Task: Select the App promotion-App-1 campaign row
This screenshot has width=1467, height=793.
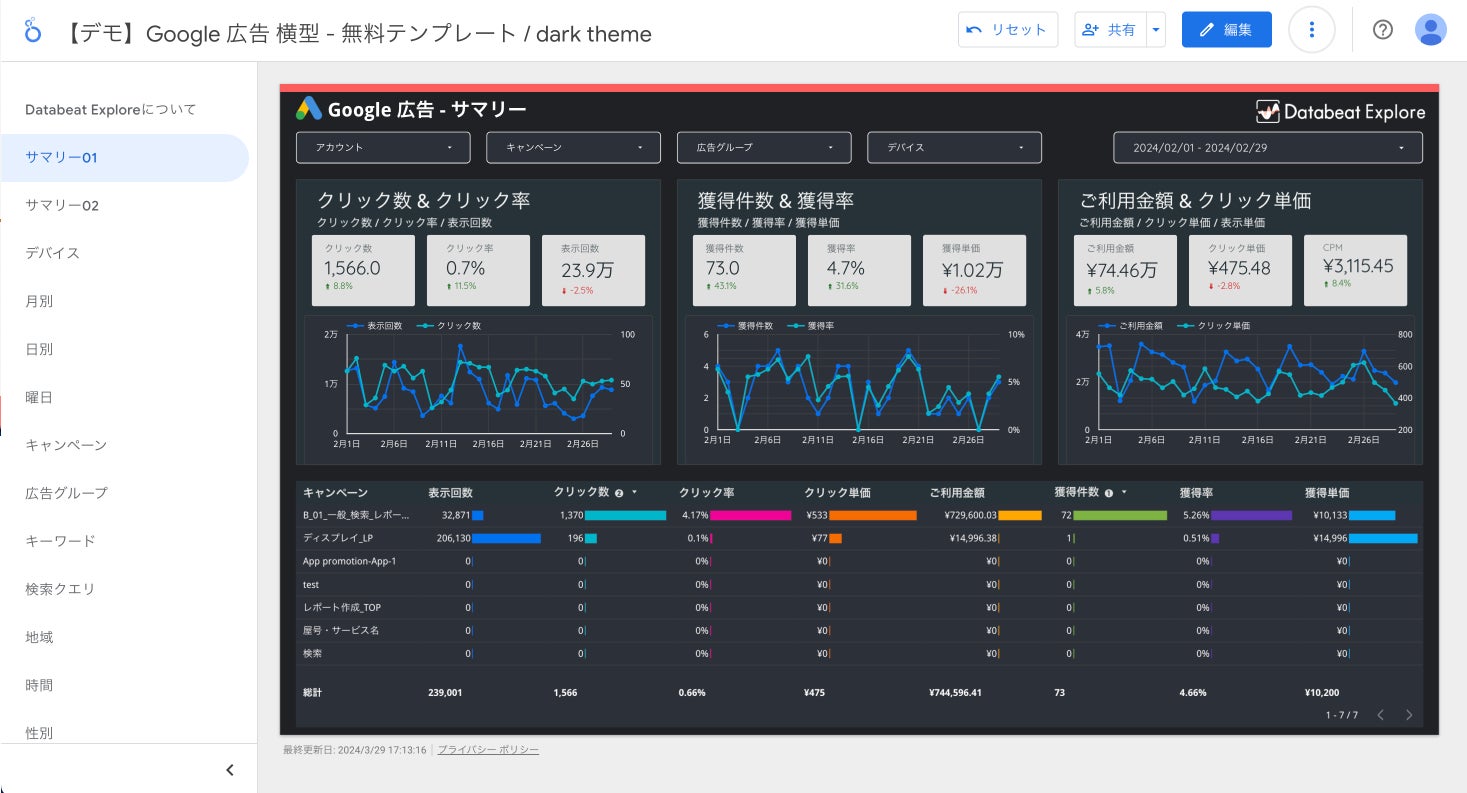Action: [857, 561]
